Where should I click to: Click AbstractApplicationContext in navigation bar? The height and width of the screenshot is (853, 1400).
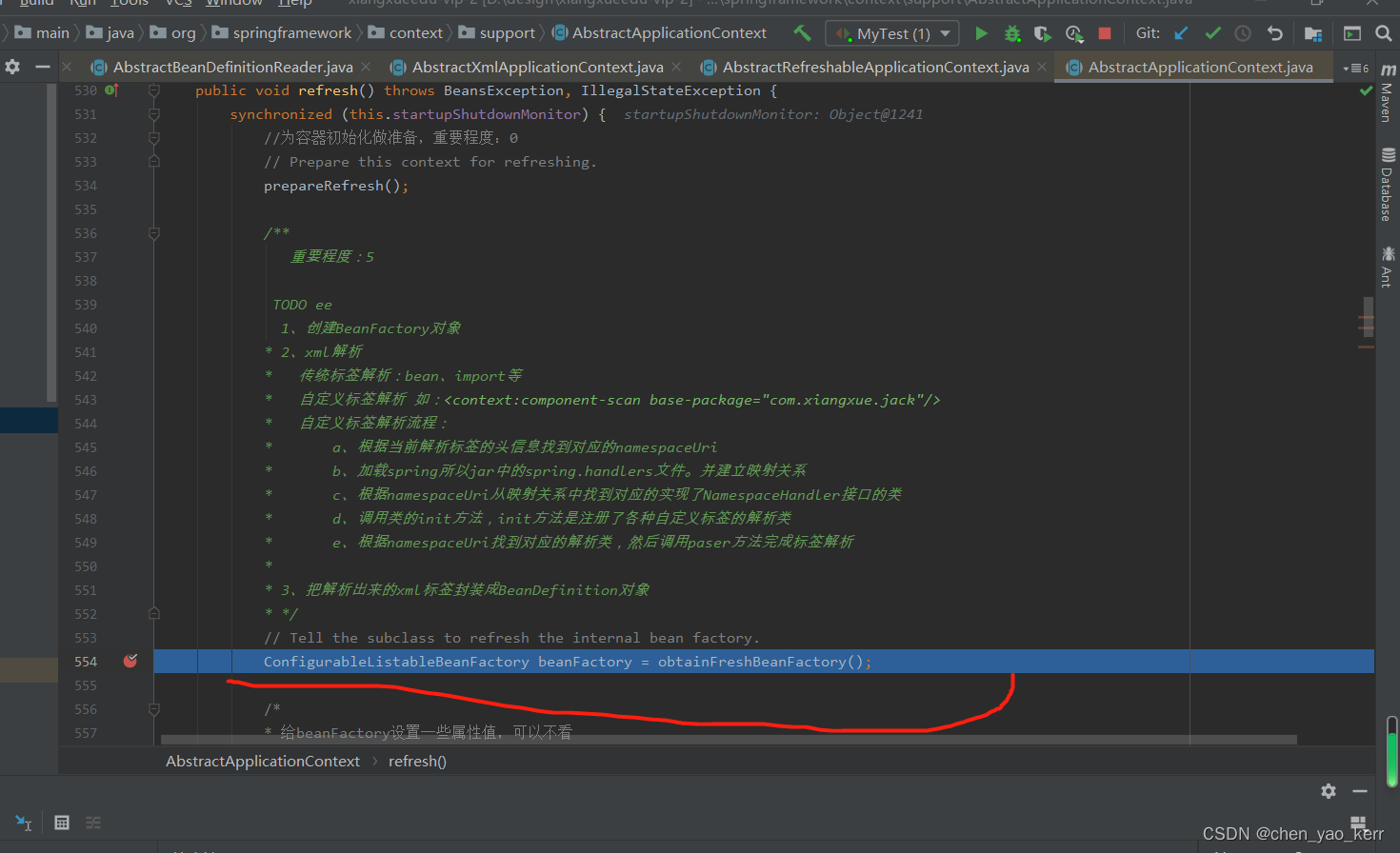click(660, 33)
